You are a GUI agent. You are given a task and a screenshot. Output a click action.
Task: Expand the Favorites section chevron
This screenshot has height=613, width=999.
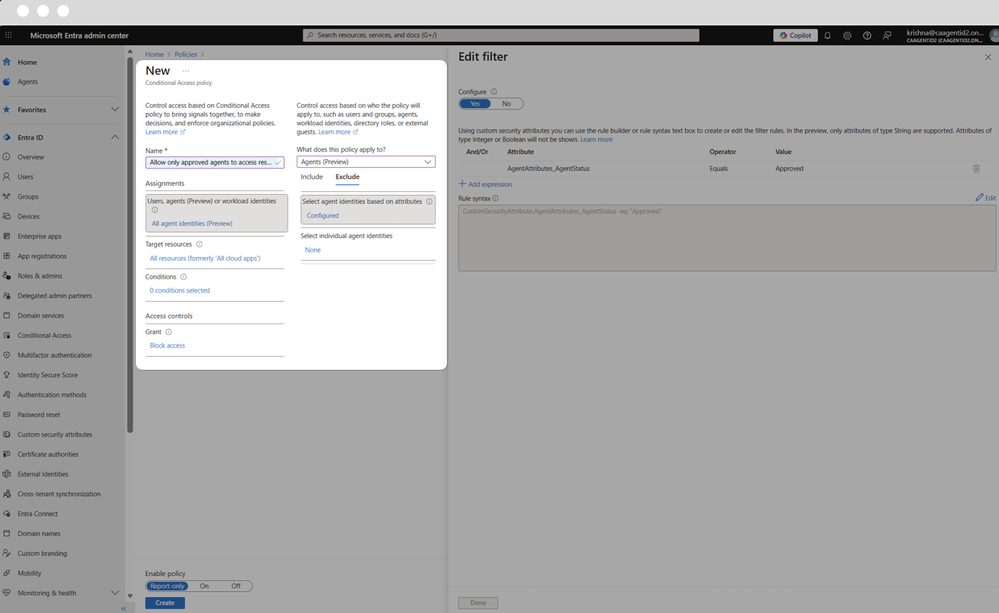coord(115,110)
